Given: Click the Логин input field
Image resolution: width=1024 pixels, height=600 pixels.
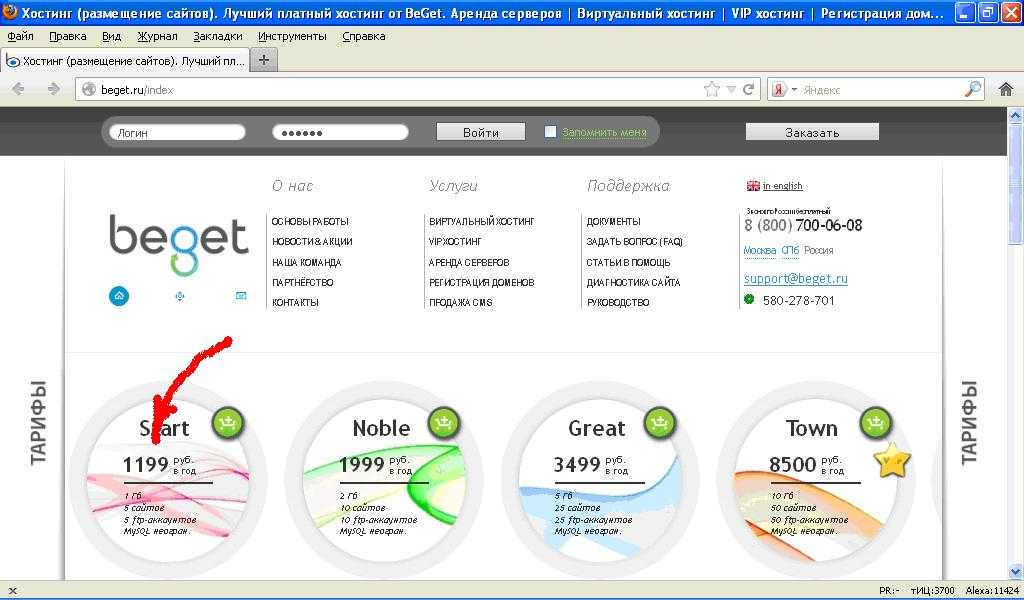Looking at the screenshot, I should pyautogui.click(x=177, y=133).
